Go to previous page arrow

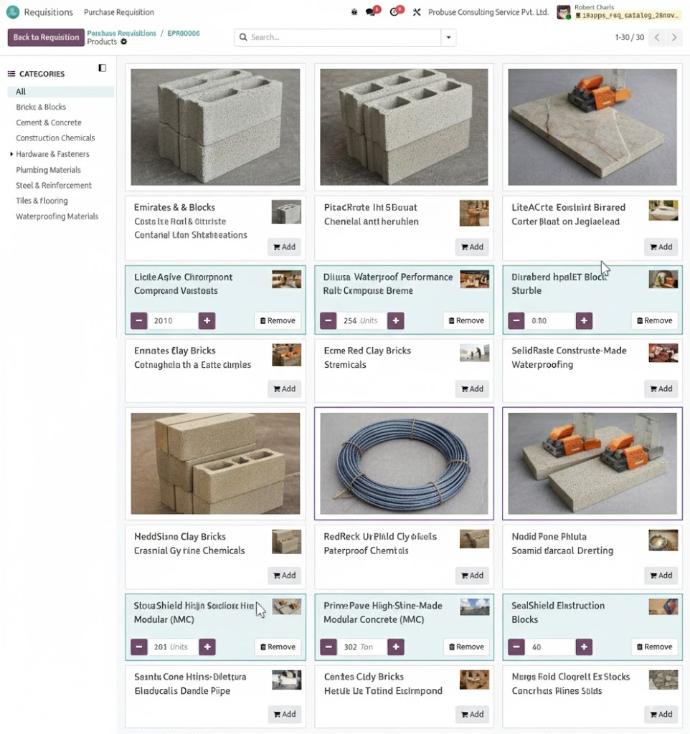(x=657, y=37)
